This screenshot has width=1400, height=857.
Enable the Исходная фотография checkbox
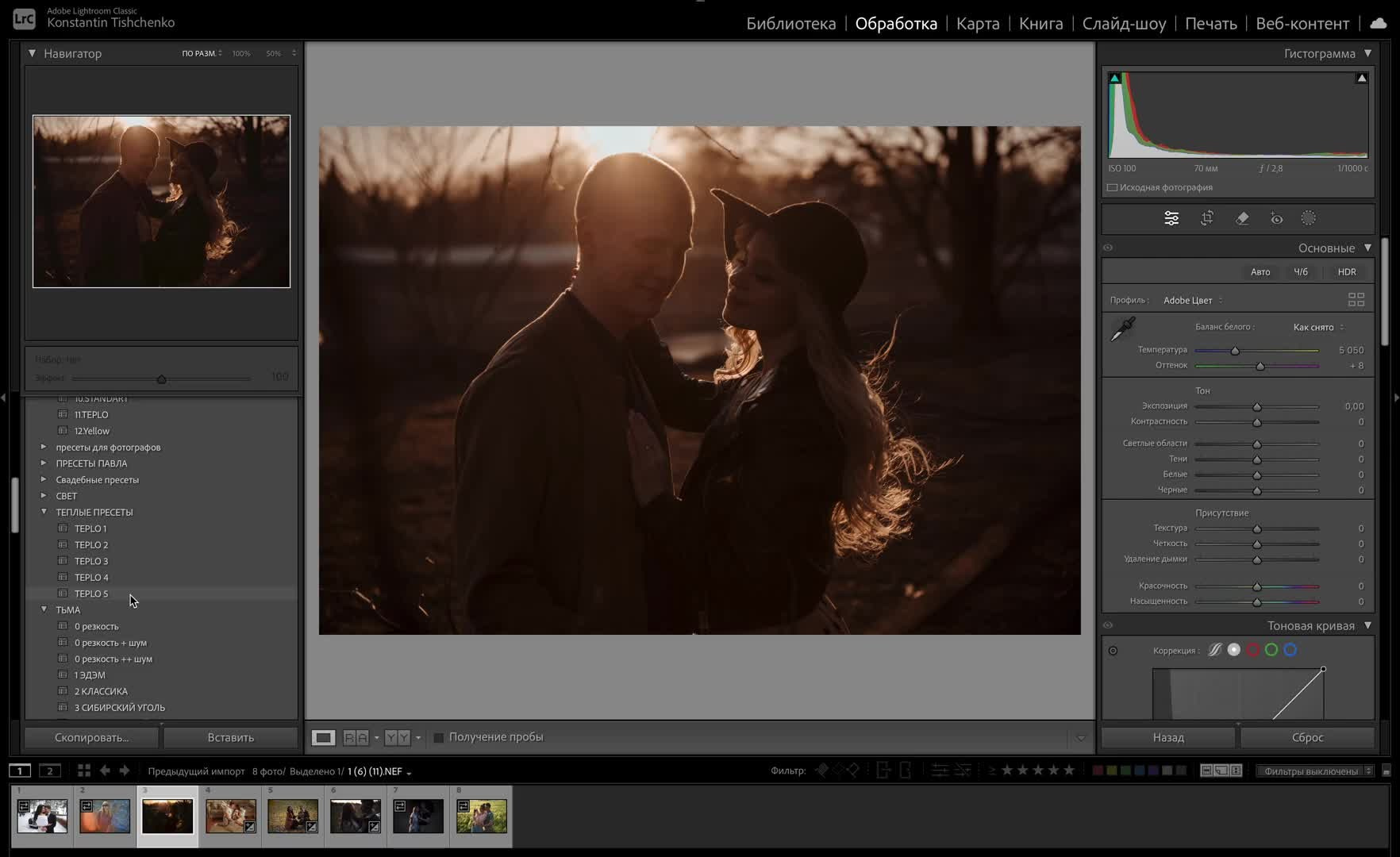point(1113,188)
